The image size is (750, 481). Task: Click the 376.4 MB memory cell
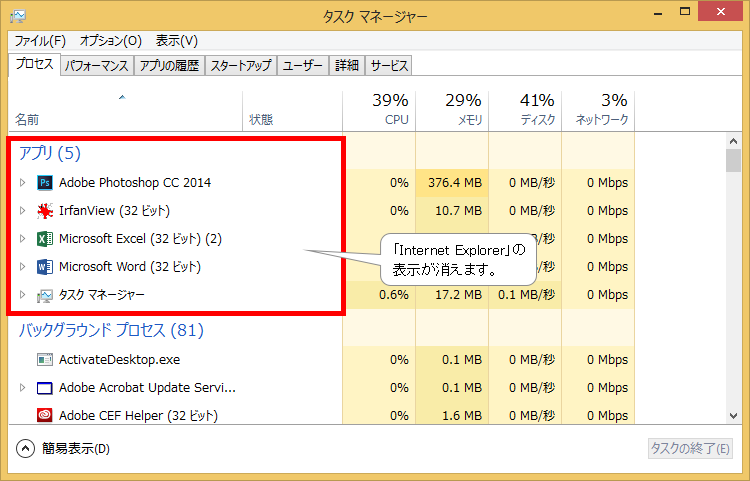pyautogui.click(x=452, y=183)
